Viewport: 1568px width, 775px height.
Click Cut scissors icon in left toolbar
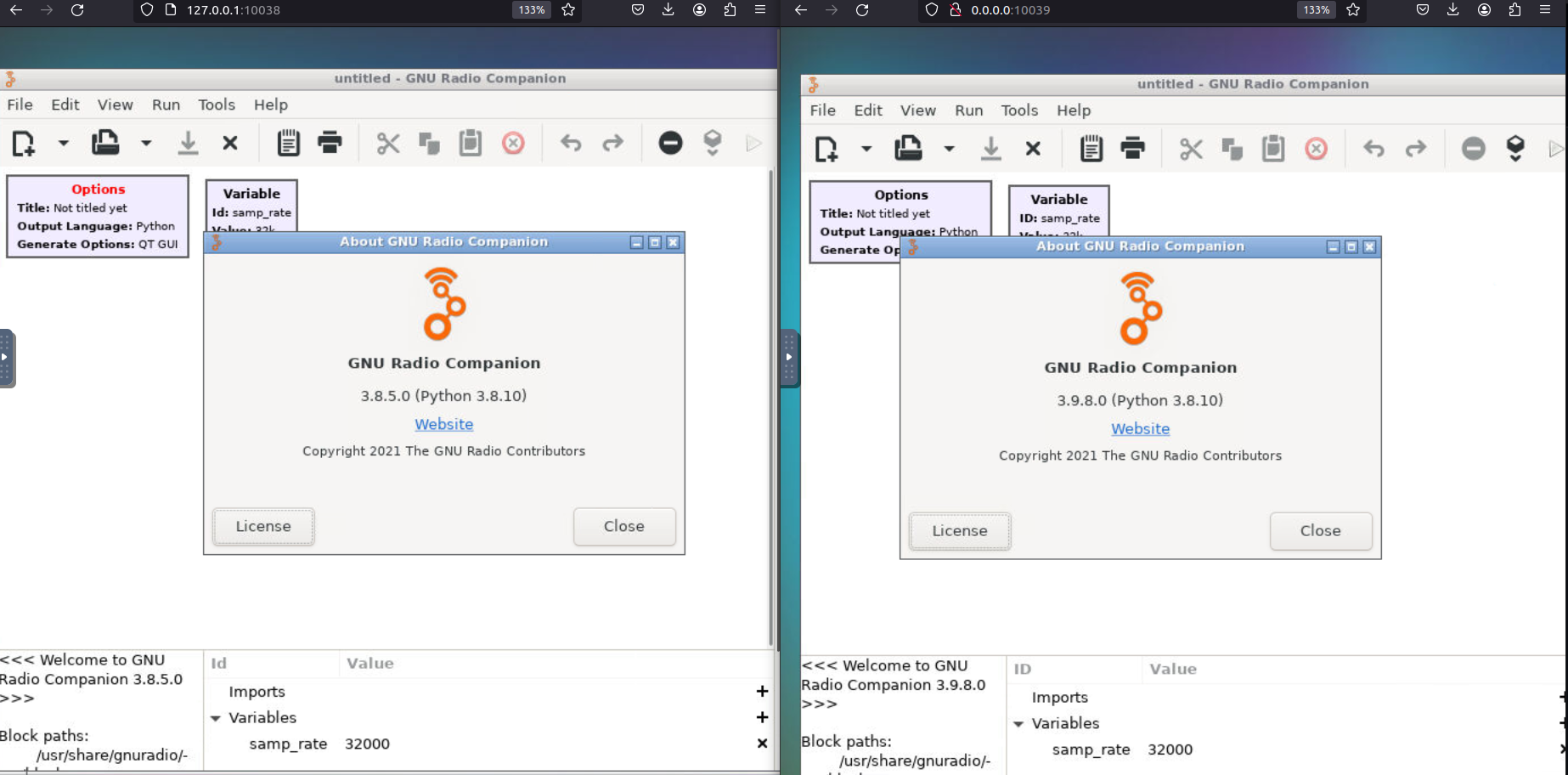tap(388, 143)
